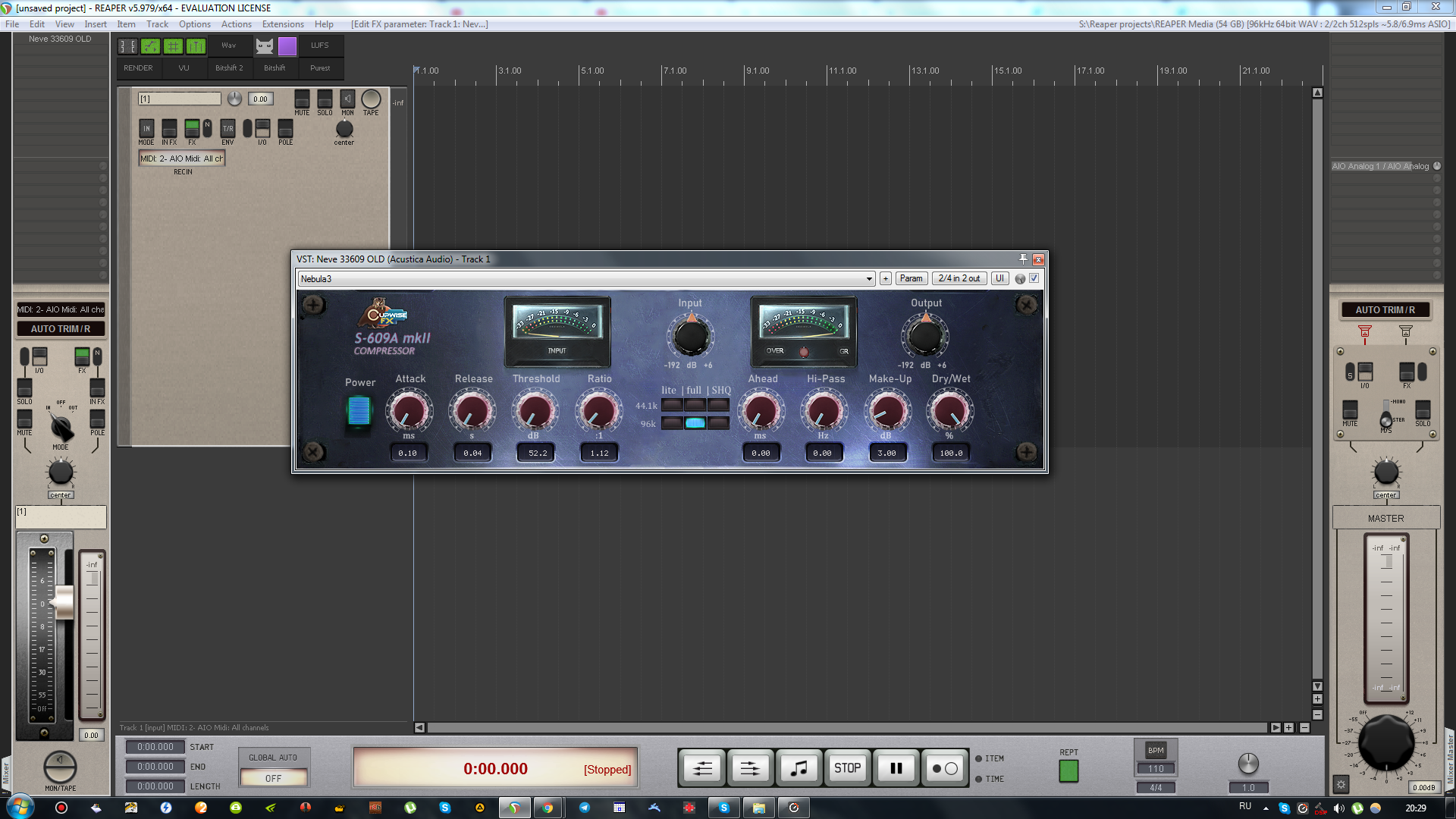Open the Actions menu
The image size is (1456, 819).
[x=236, y=24]
